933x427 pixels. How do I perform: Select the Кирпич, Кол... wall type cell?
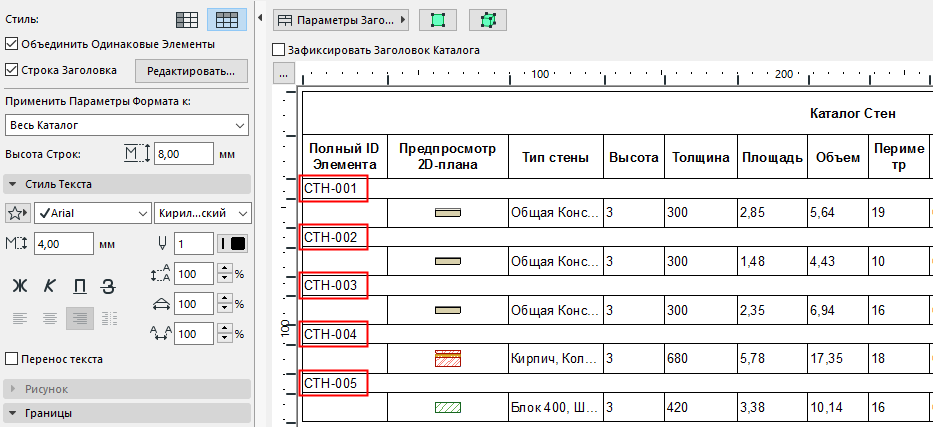556,359
